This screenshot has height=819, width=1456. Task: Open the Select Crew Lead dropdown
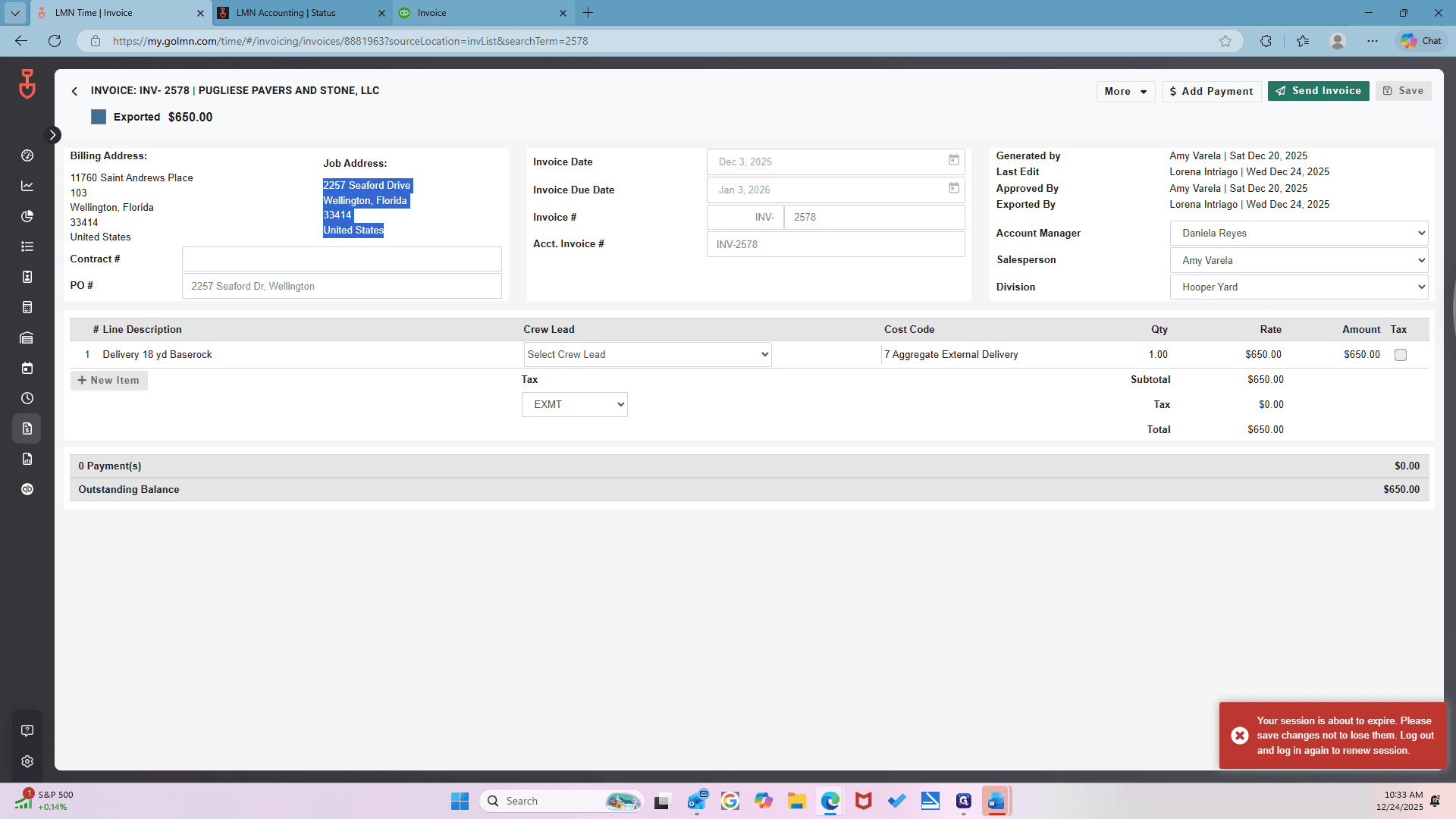click(648, 354)
